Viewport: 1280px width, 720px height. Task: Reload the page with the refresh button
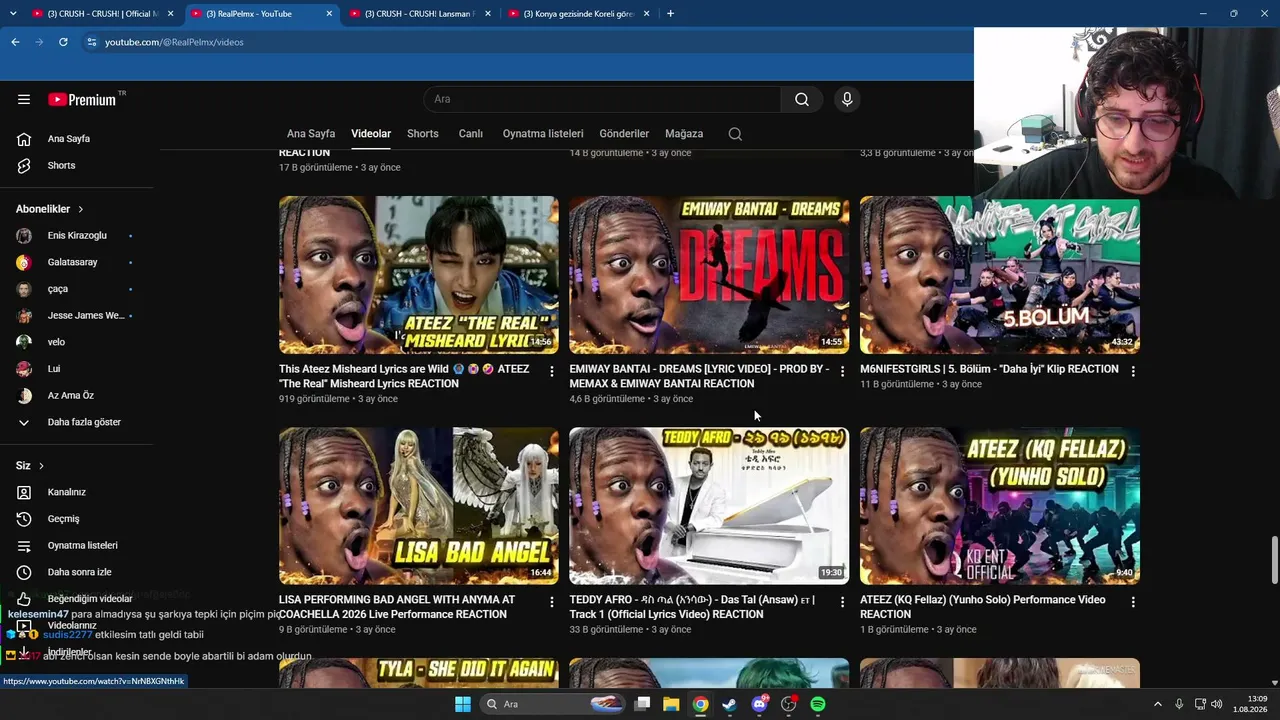pos(63,42)
